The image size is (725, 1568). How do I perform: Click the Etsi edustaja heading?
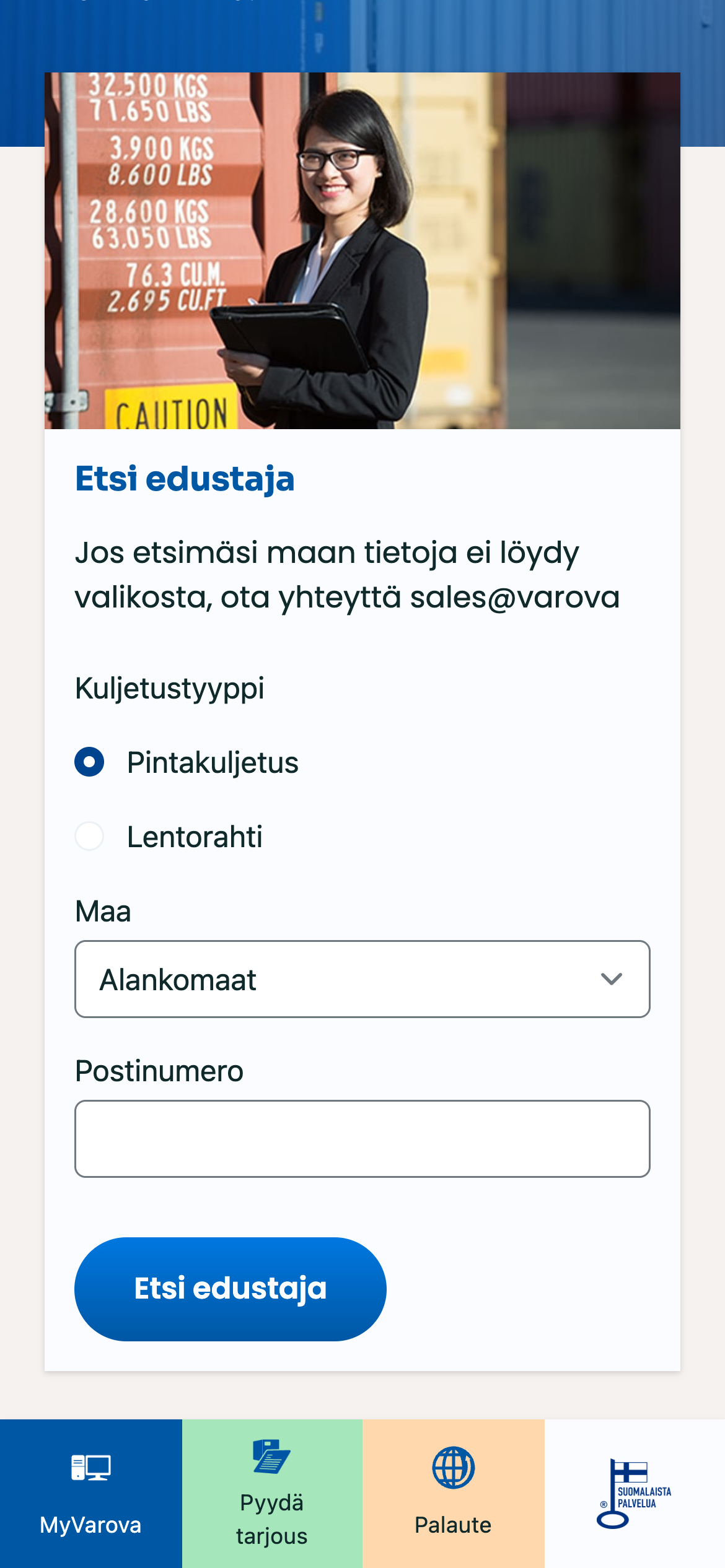185,479
